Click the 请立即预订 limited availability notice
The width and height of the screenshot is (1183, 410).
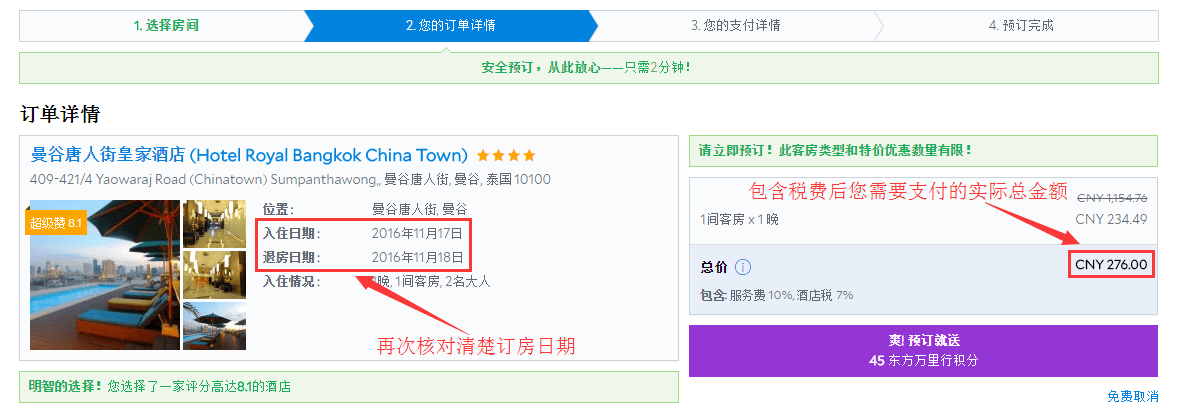pyautogui.click(x=923, y=151)
